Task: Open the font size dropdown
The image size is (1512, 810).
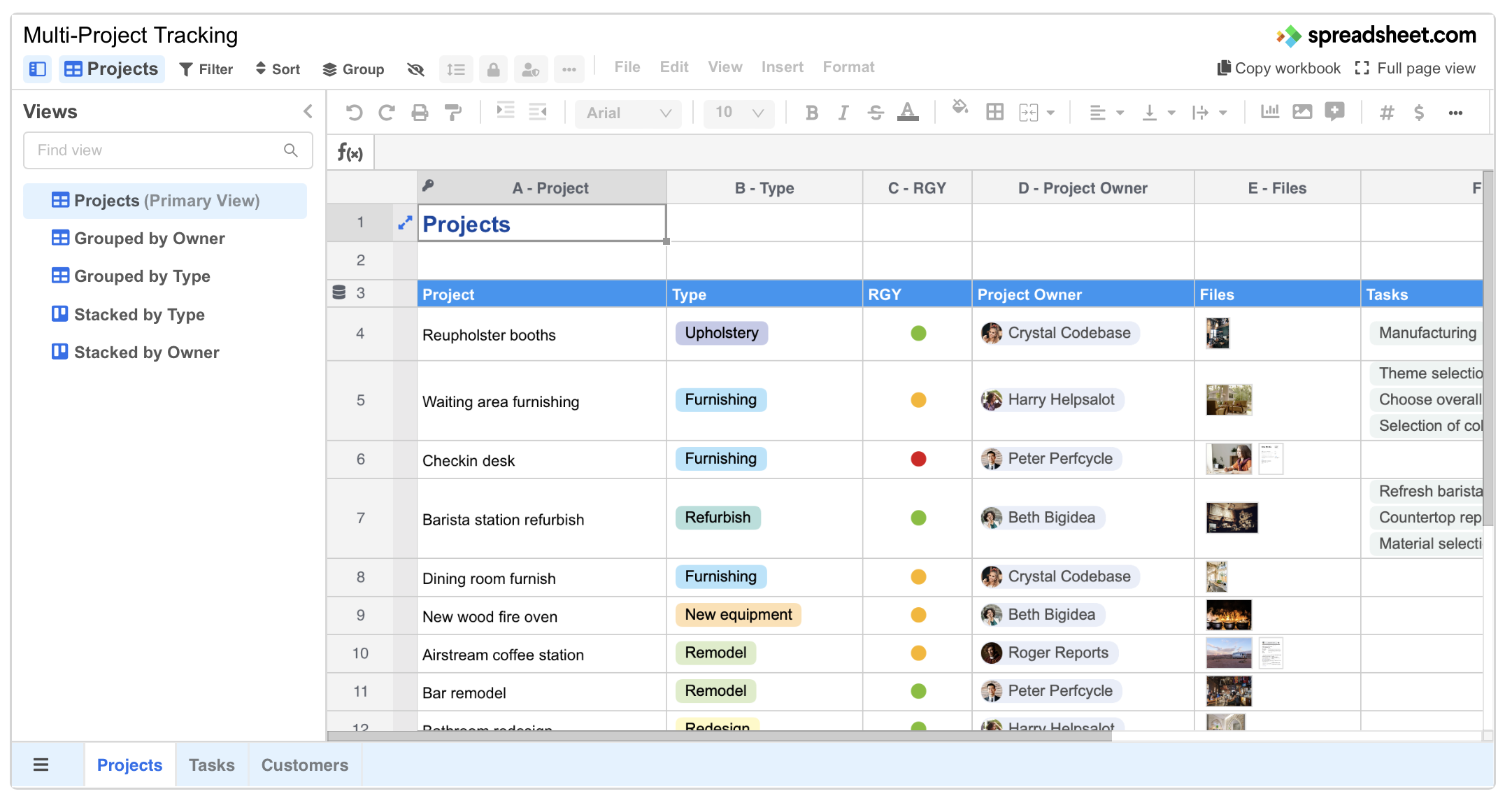Action: (x=738, y=112)
